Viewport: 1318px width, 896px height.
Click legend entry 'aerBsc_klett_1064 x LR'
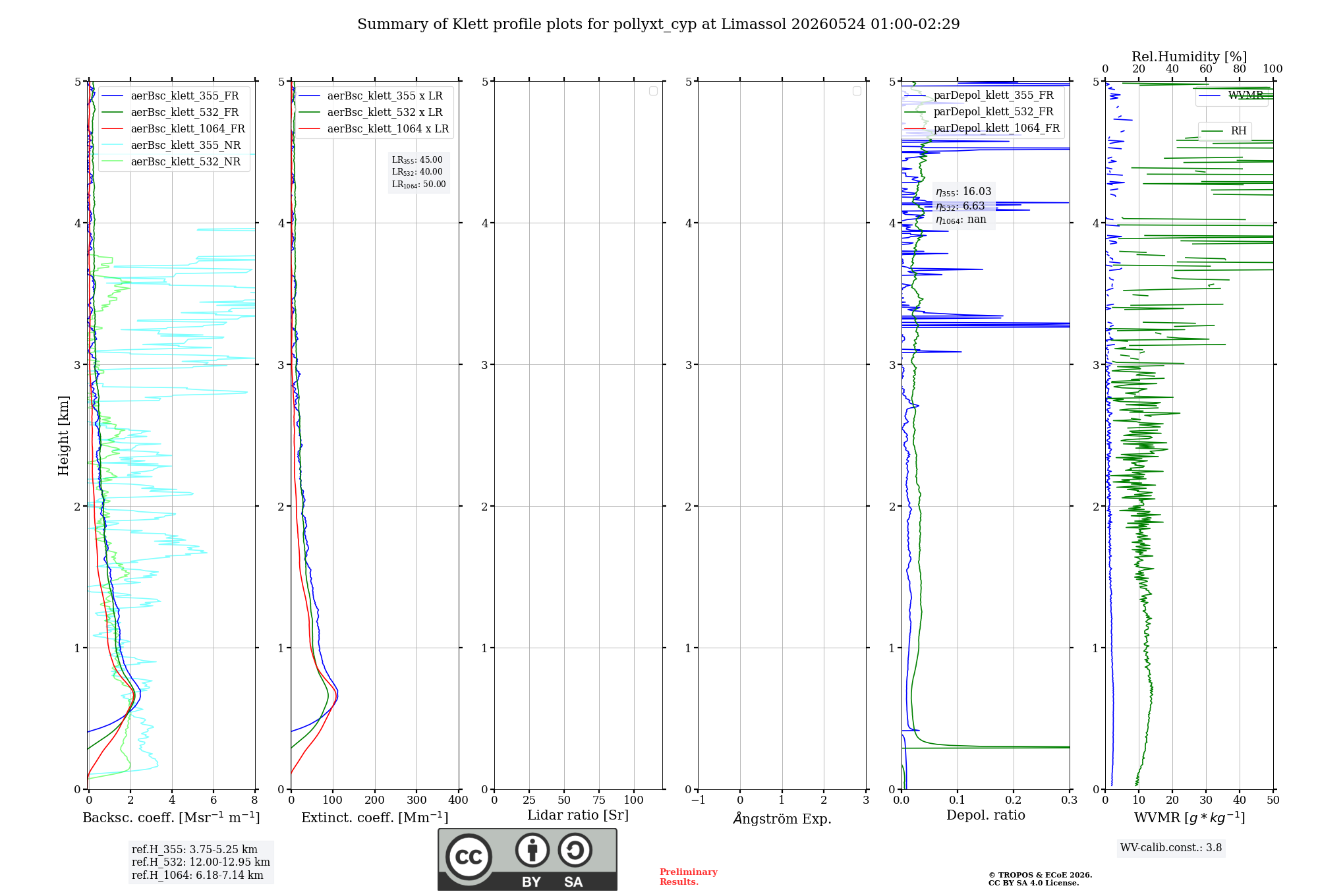[x=374, y=128]
